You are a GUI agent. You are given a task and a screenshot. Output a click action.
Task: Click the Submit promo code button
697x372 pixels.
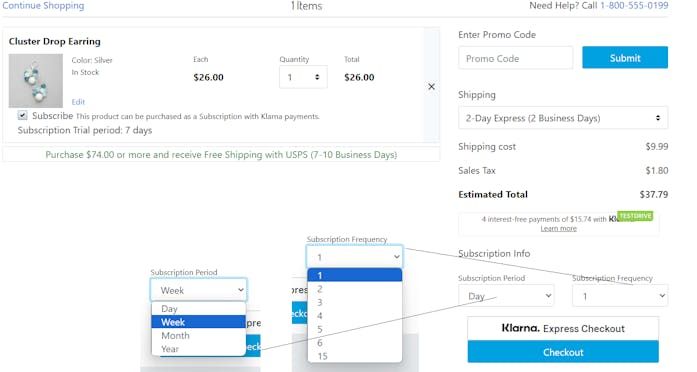(625, 58)
